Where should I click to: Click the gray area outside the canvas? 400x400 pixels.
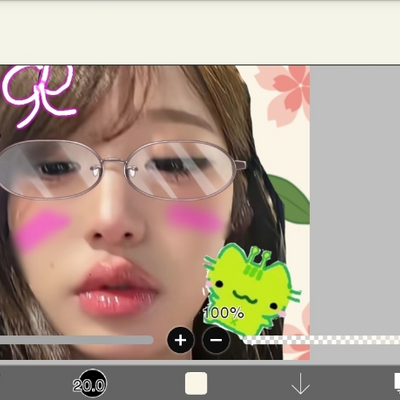(355, 200)
